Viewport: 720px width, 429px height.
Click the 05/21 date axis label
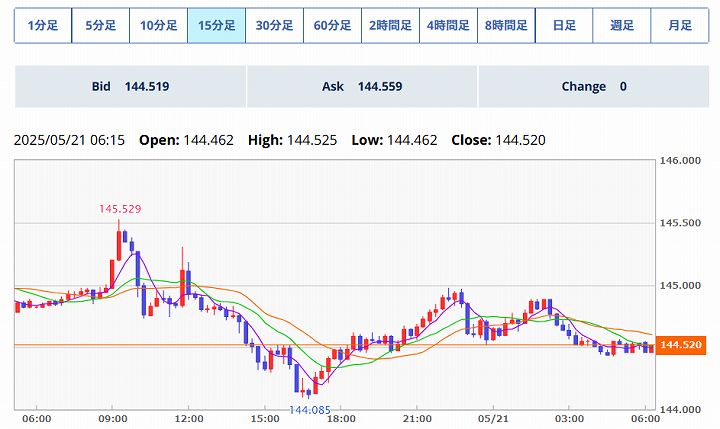(493, 419)
